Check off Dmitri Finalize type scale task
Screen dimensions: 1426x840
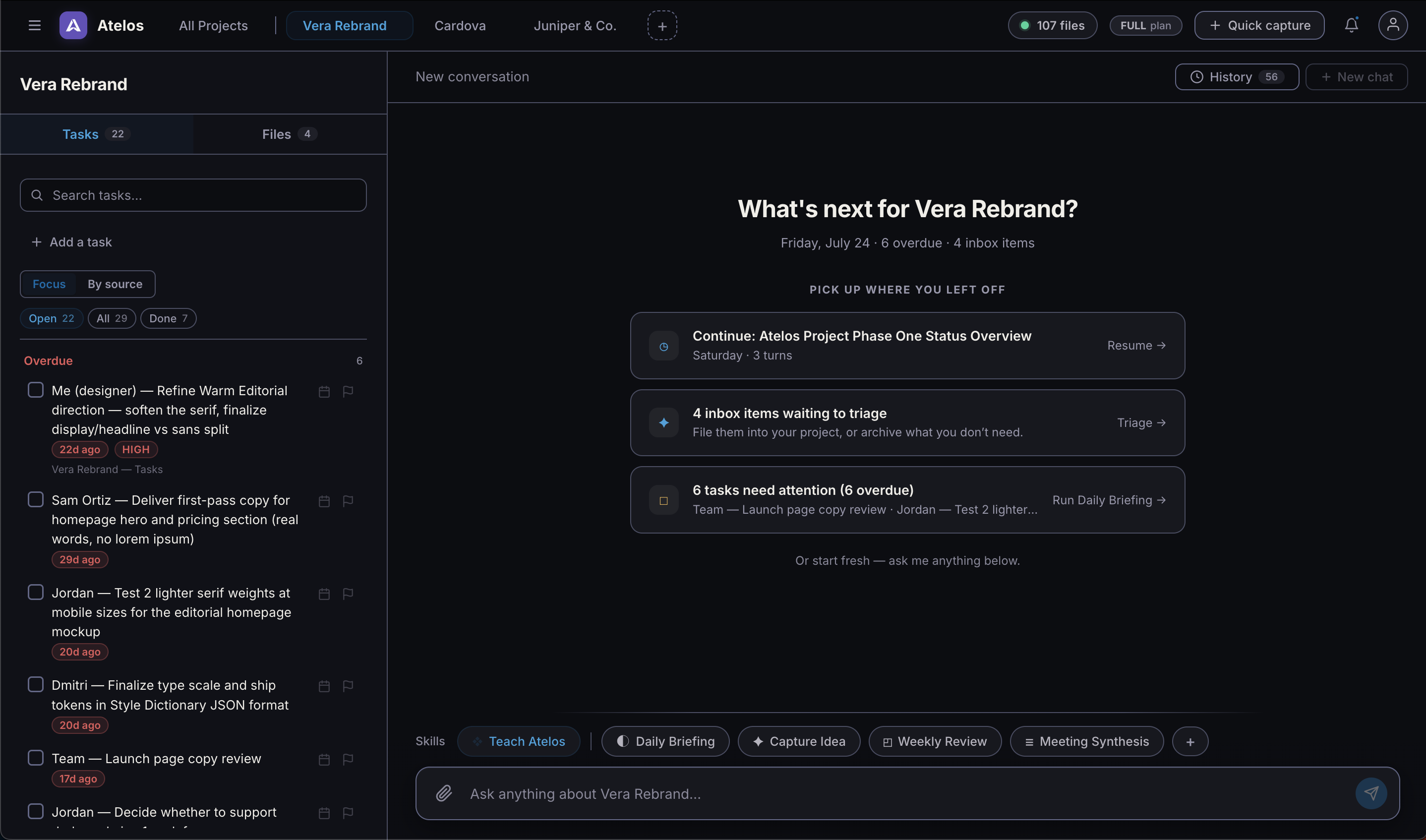[x=36, y=684]
